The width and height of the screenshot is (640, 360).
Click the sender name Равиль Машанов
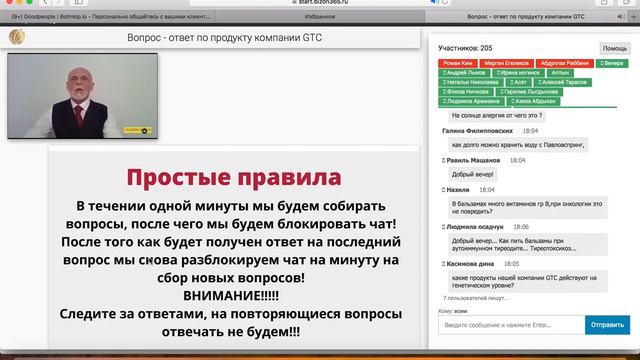pos(473,160)
